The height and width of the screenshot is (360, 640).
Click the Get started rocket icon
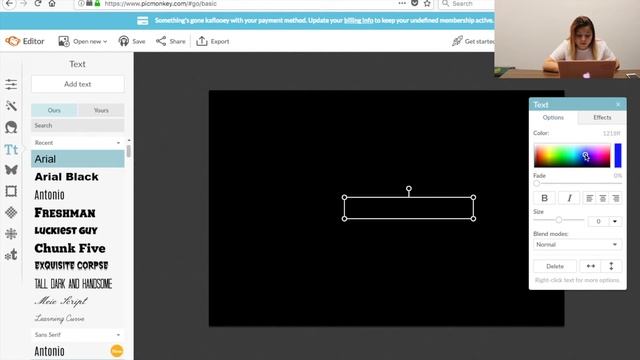coord(457,41)
